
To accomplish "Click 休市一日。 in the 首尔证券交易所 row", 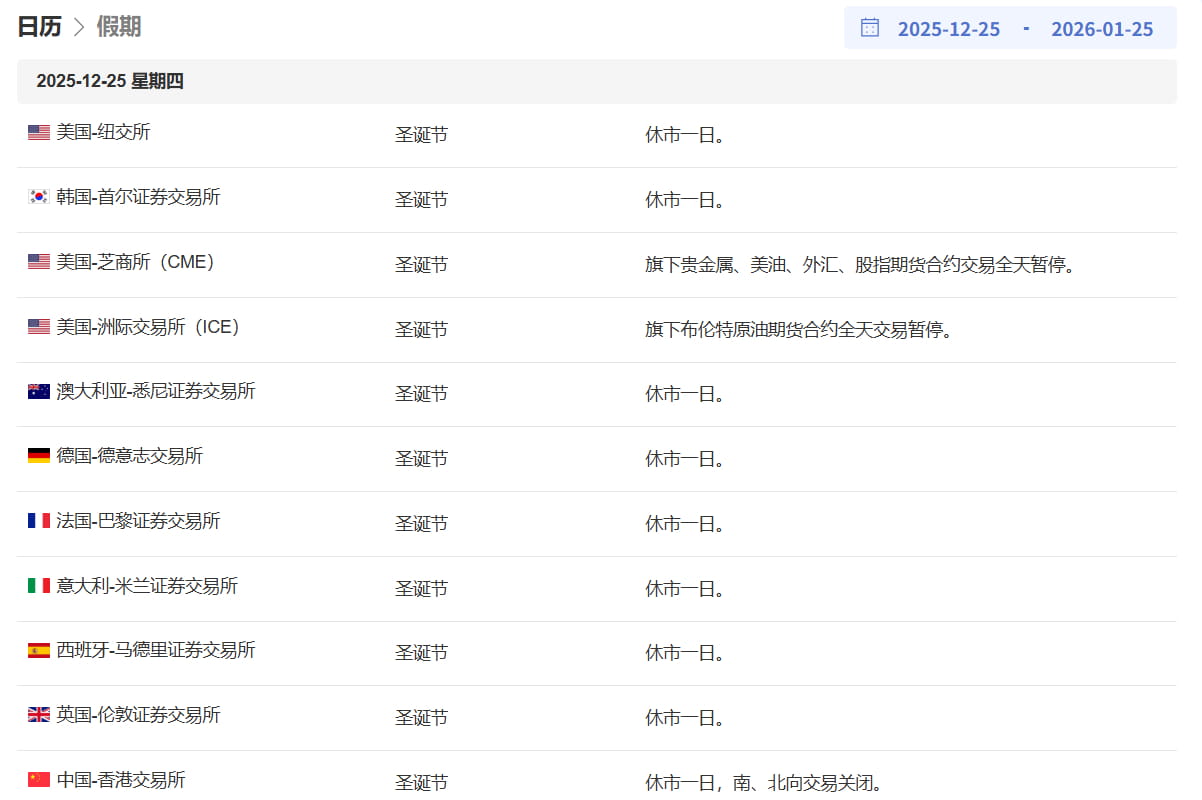I will click(x=685, y=200).
